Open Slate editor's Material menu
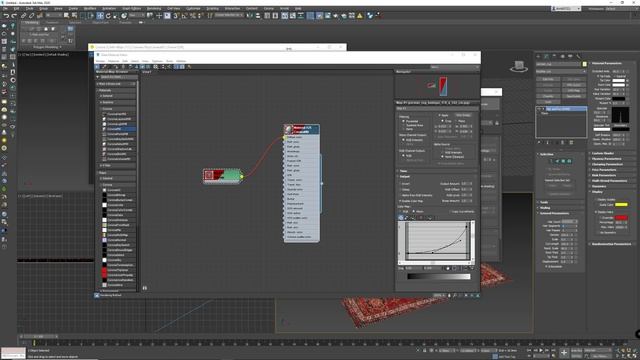The height and width of the screenshot is (360, 640). 113,61
